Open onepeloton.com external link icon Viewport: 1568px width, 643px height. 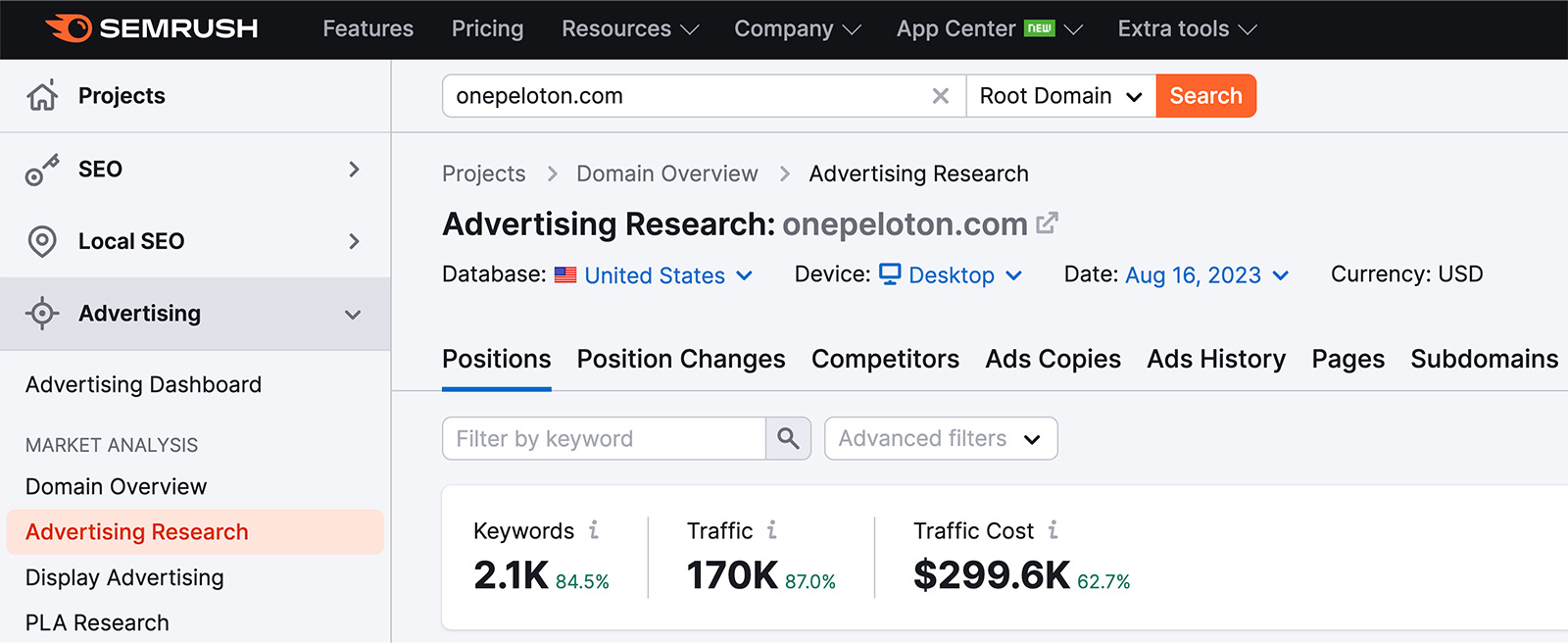1047,223
